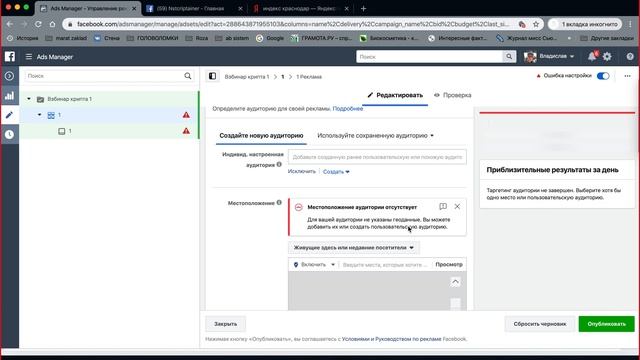The width and height of the screenshot is (640, 360).
Task: Click the Просмотр button in location box
Action: [449, 264]
